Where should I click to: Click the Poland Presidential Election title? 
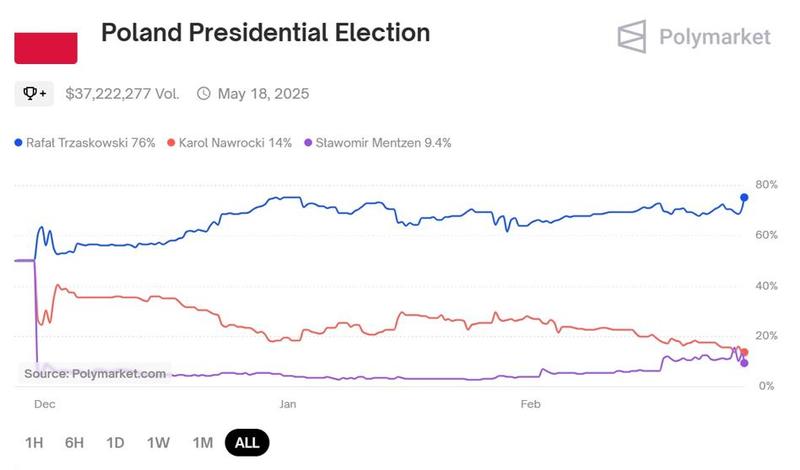coord(265,33)
